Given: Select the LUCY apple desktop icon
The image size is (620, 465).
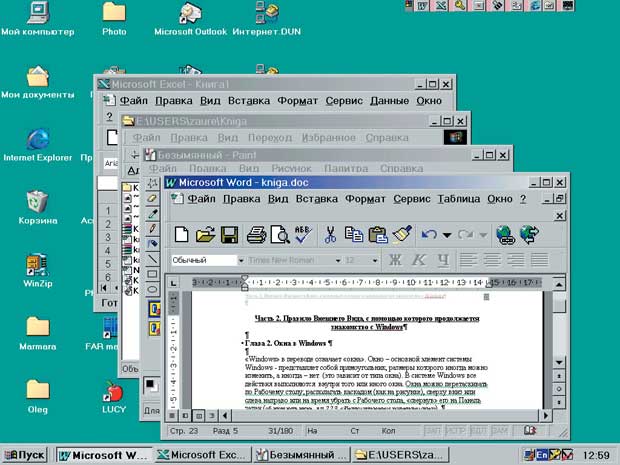Looking at the screenshot, I should click(x=114, y=397).
